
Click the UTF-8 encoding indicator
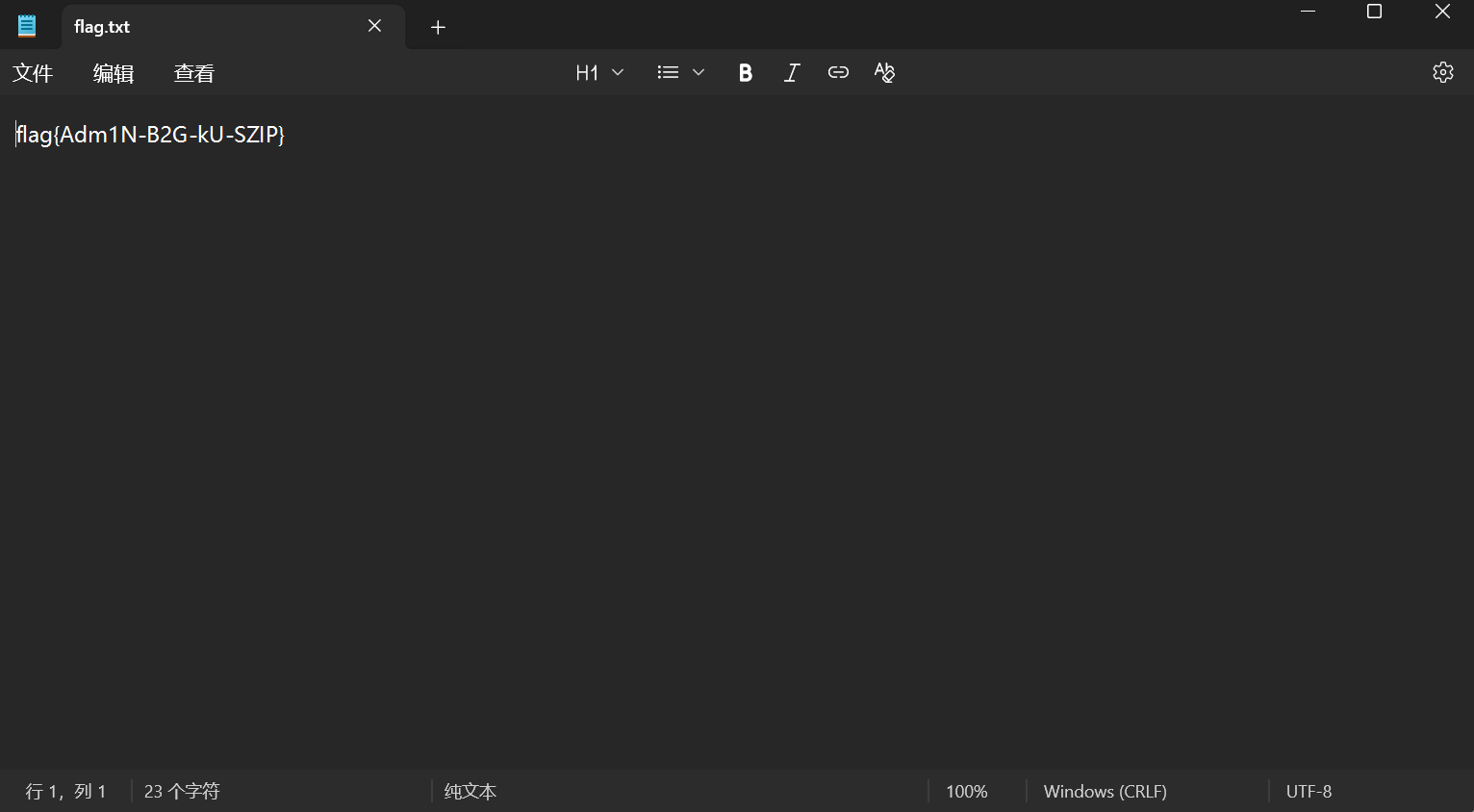tap(1309, 791)
